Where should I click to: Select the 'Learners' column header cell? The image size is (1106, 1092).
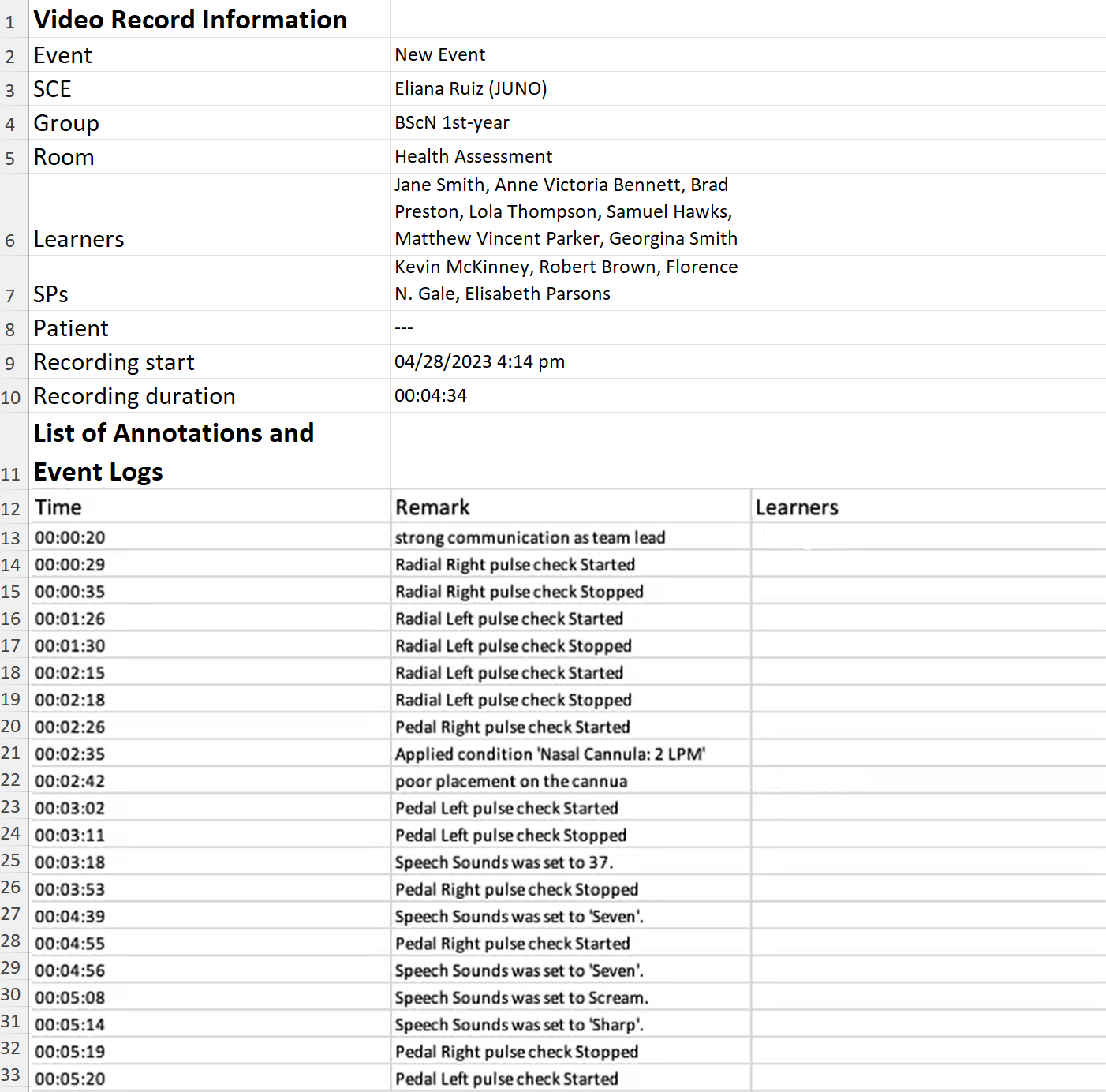point(929,507)
